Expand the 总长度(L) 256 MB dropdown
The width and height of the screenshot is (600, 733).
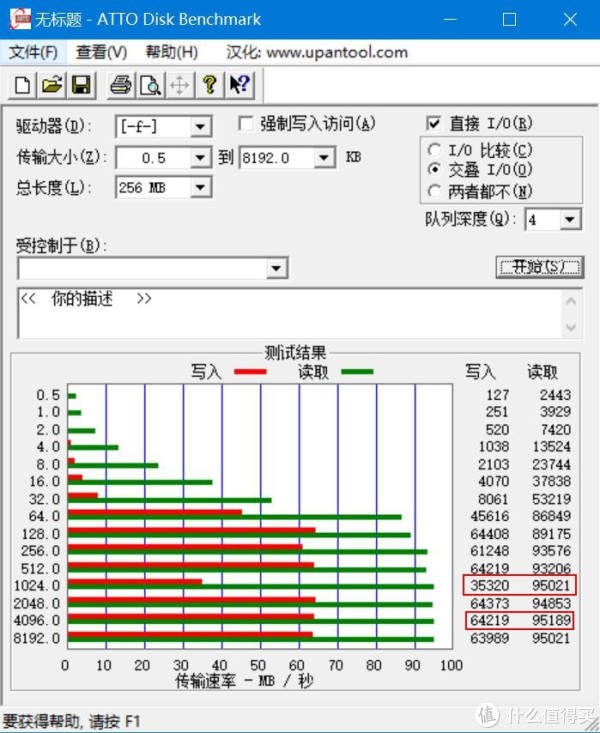coord(200,188)
